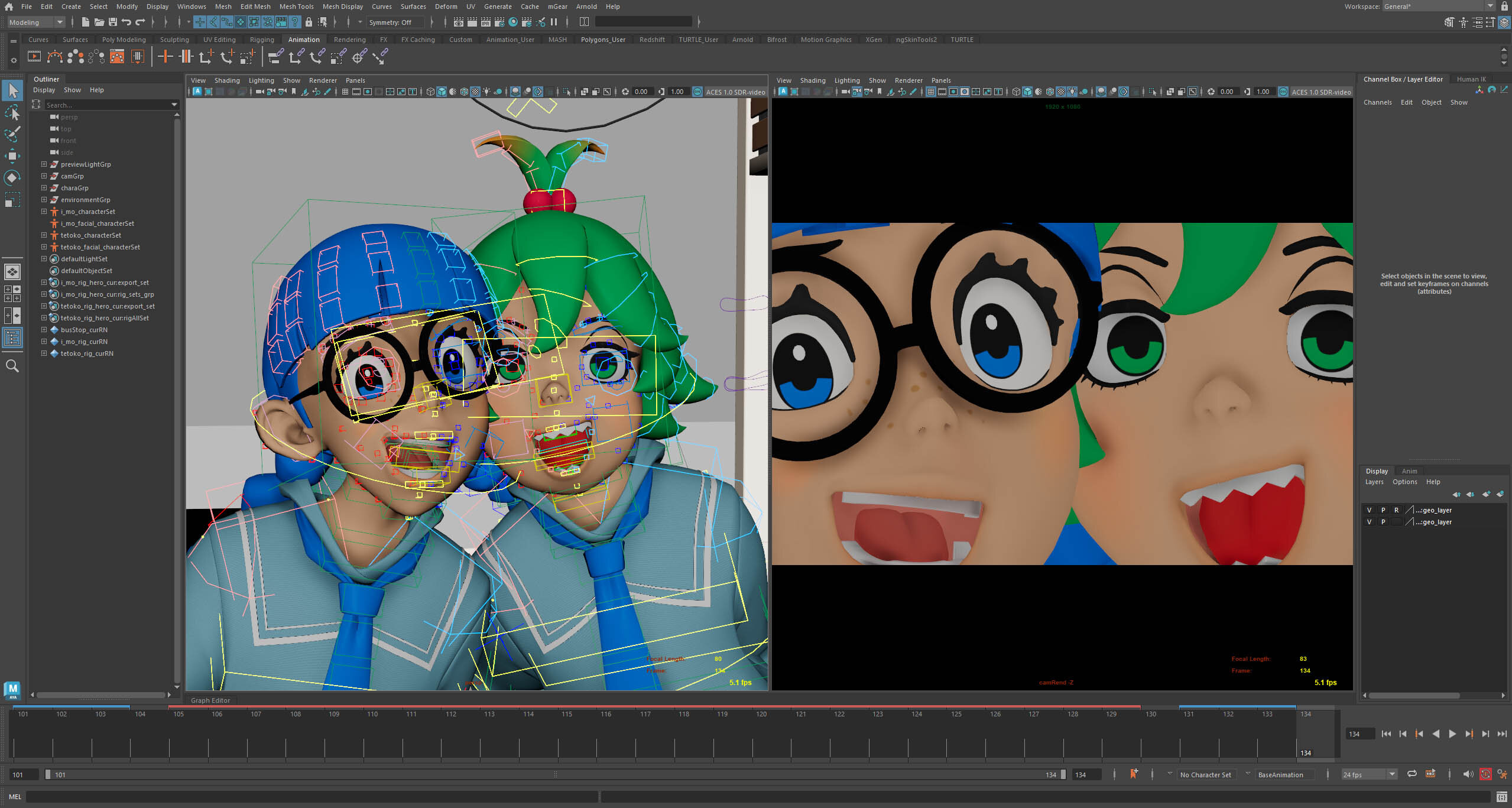The width and height of the screenshot is (1512, 808).
Task: Click the Set Key shelf icon
Action: pos(165,57)
